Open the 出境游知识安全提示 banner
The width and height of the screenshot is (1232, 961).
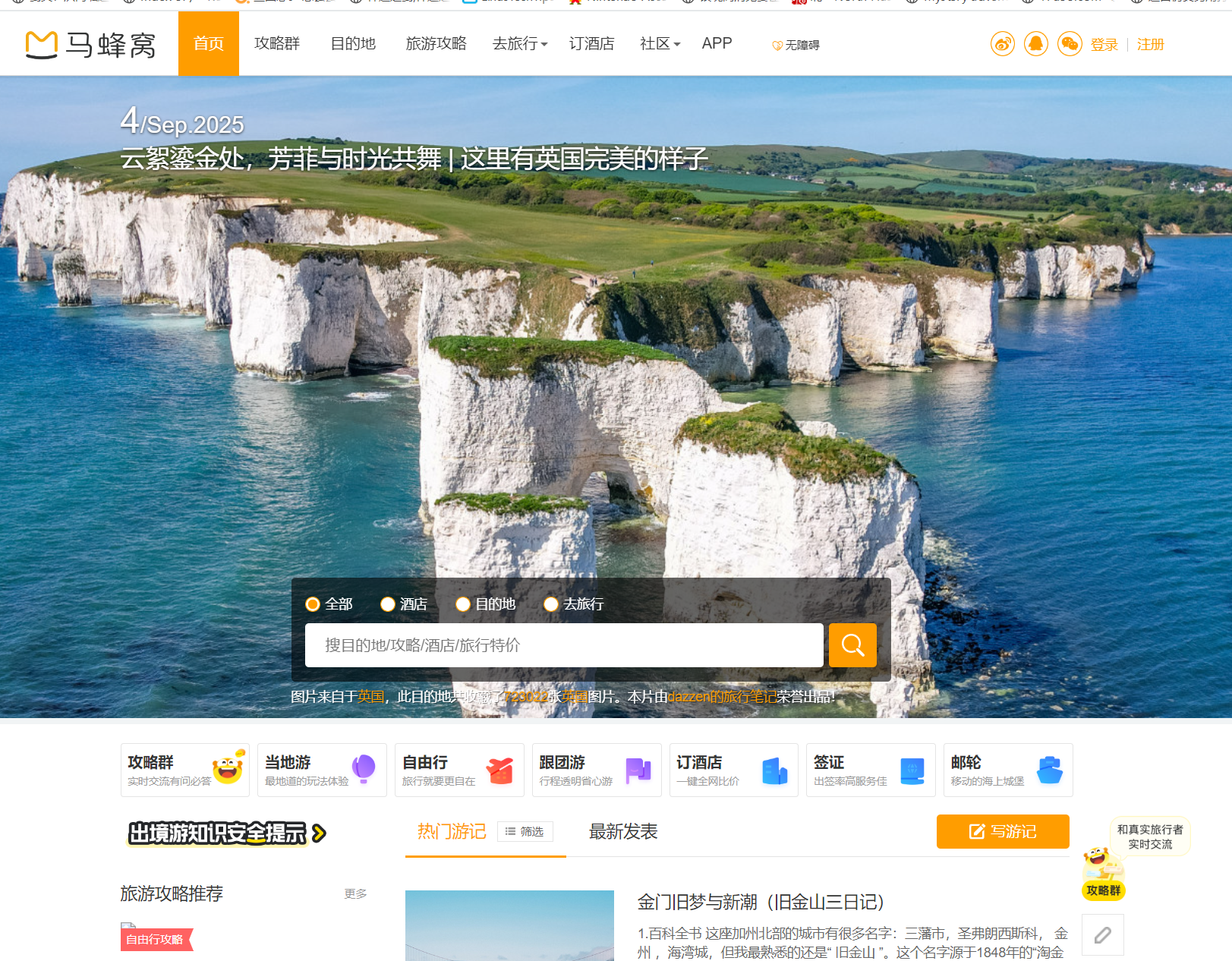[x=226, y=833]
